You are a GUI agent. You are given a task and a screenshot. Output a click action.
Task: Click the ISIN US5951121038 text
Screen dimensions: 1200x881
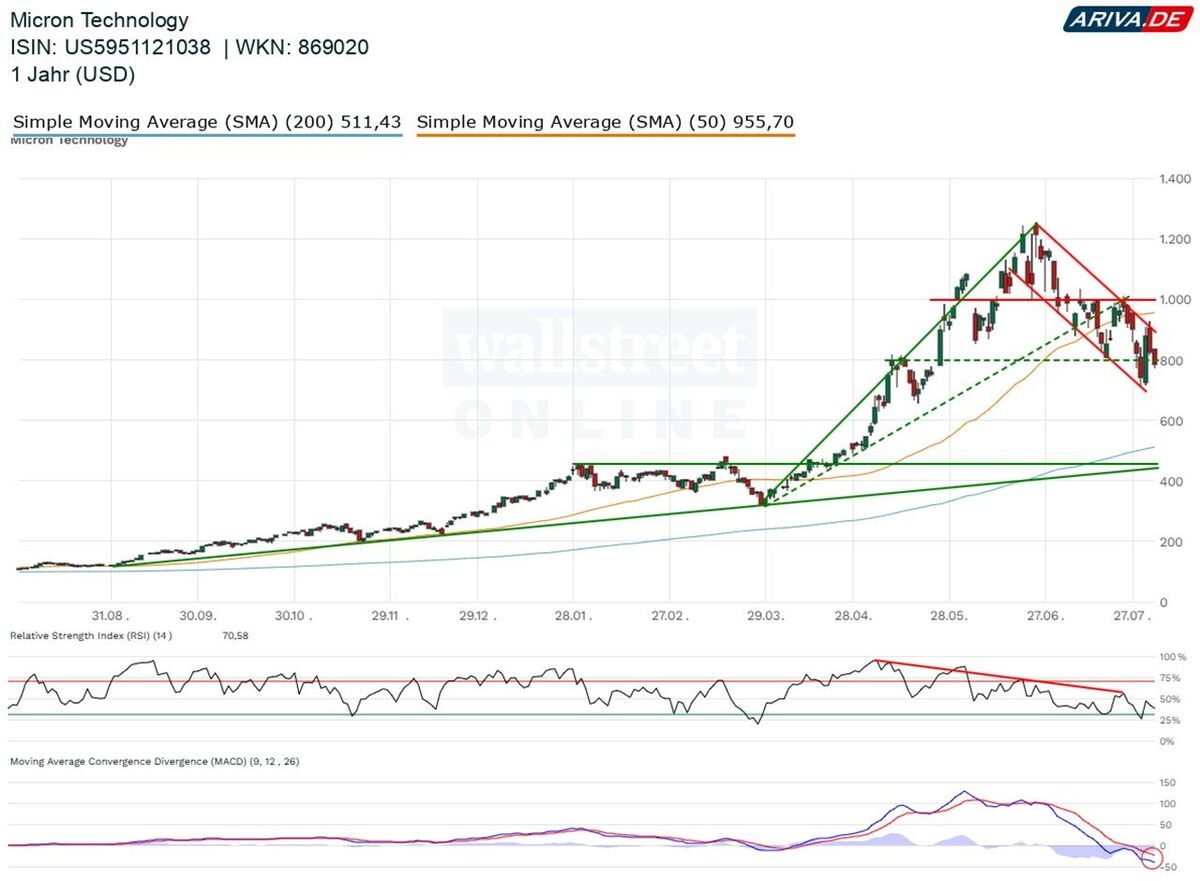(x=112, y=47)
